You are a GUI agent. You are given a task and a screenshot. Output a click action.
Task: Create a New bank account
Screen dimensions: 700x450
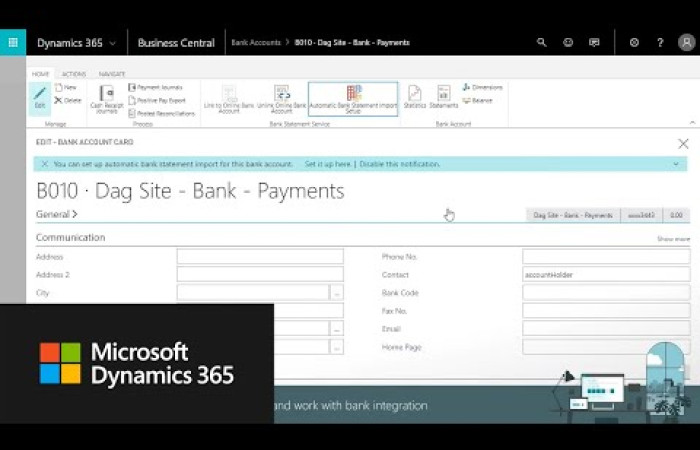[x=66, y=88]
